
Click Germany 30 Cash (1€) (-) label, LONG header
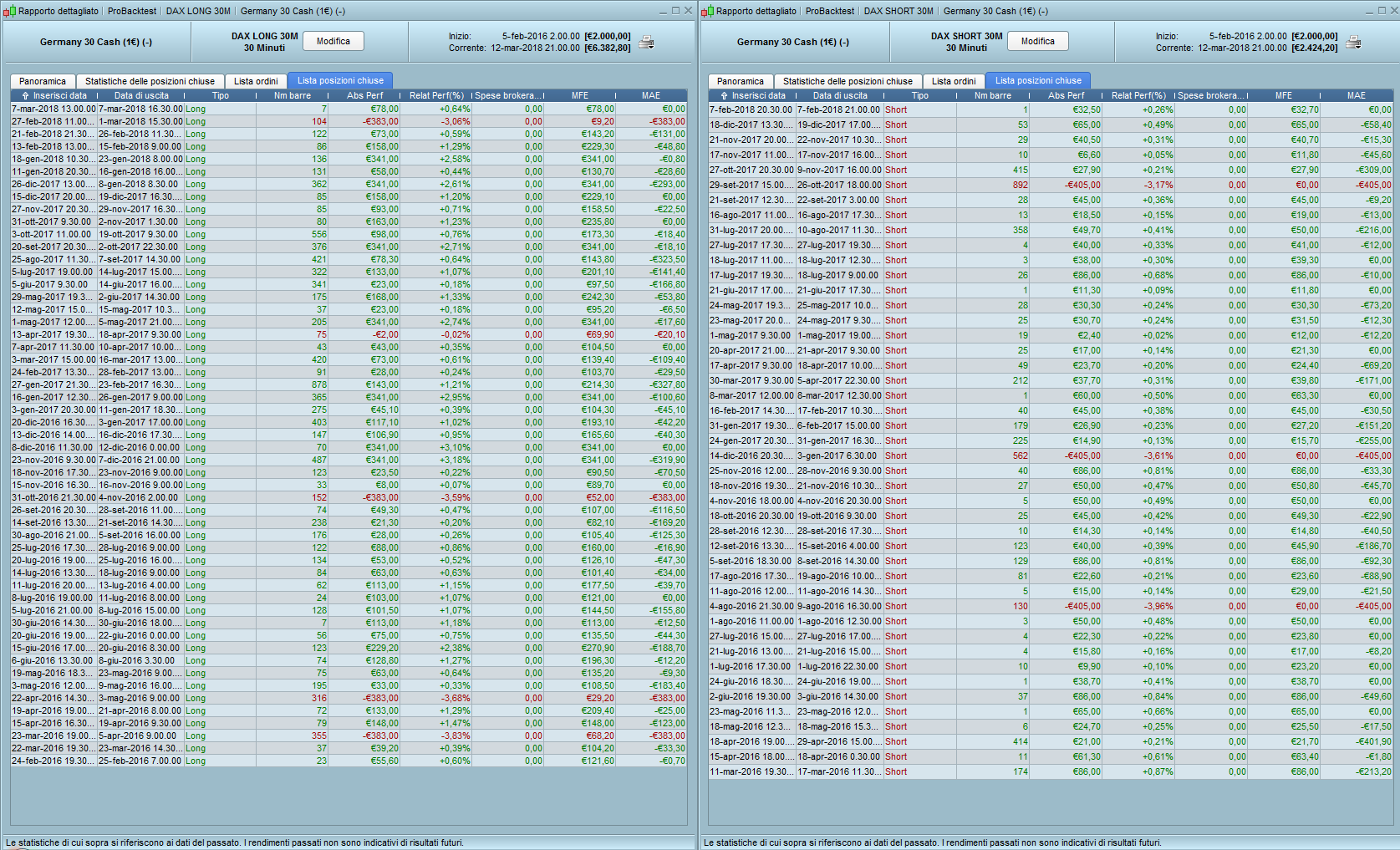point(96,42)
